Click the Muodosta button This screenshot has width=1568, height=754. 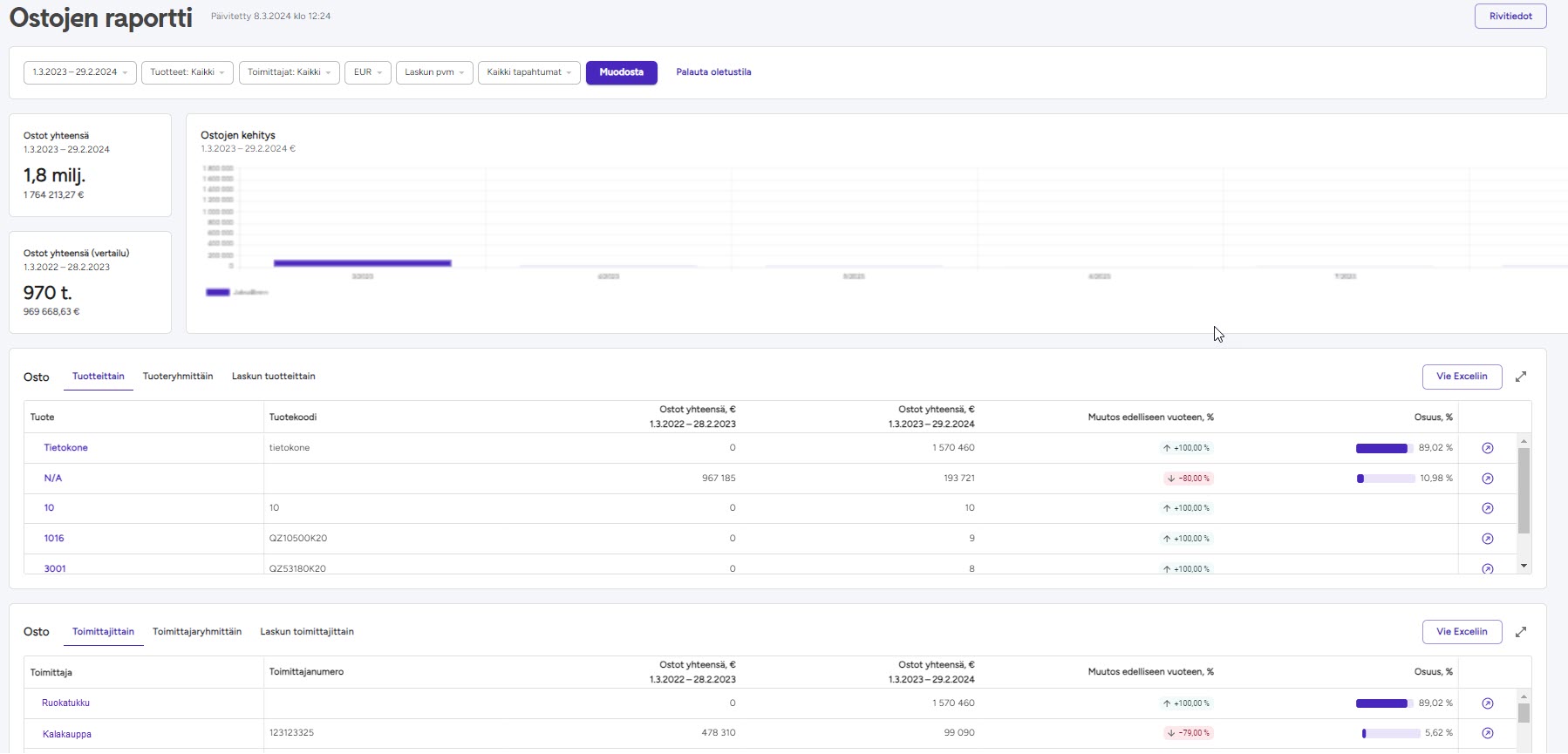(622, 72)
